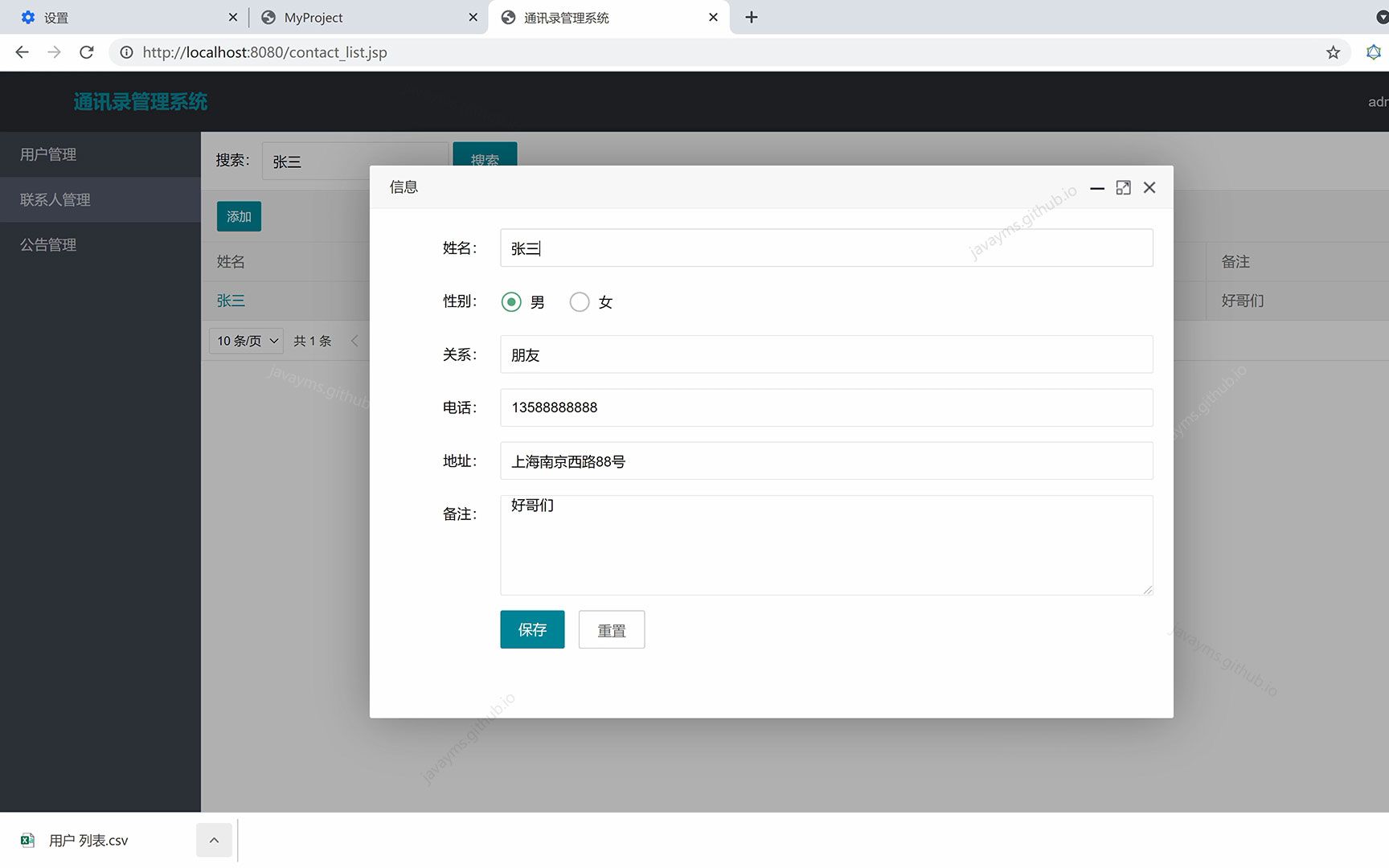The height and width of the screenshot is (868, 1389).
Task: Click the 搜索 button
Action: coord(485,154)
